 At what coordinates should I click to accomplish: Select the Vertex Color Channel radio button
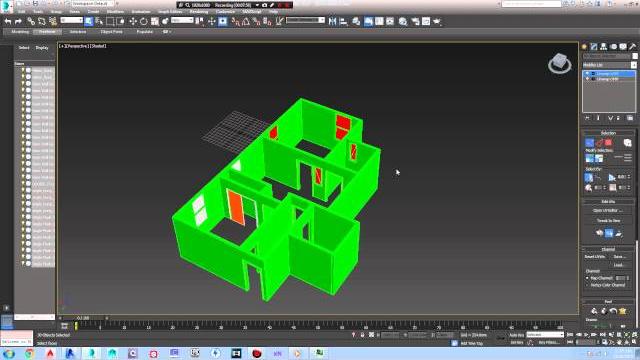click(587, 285)
